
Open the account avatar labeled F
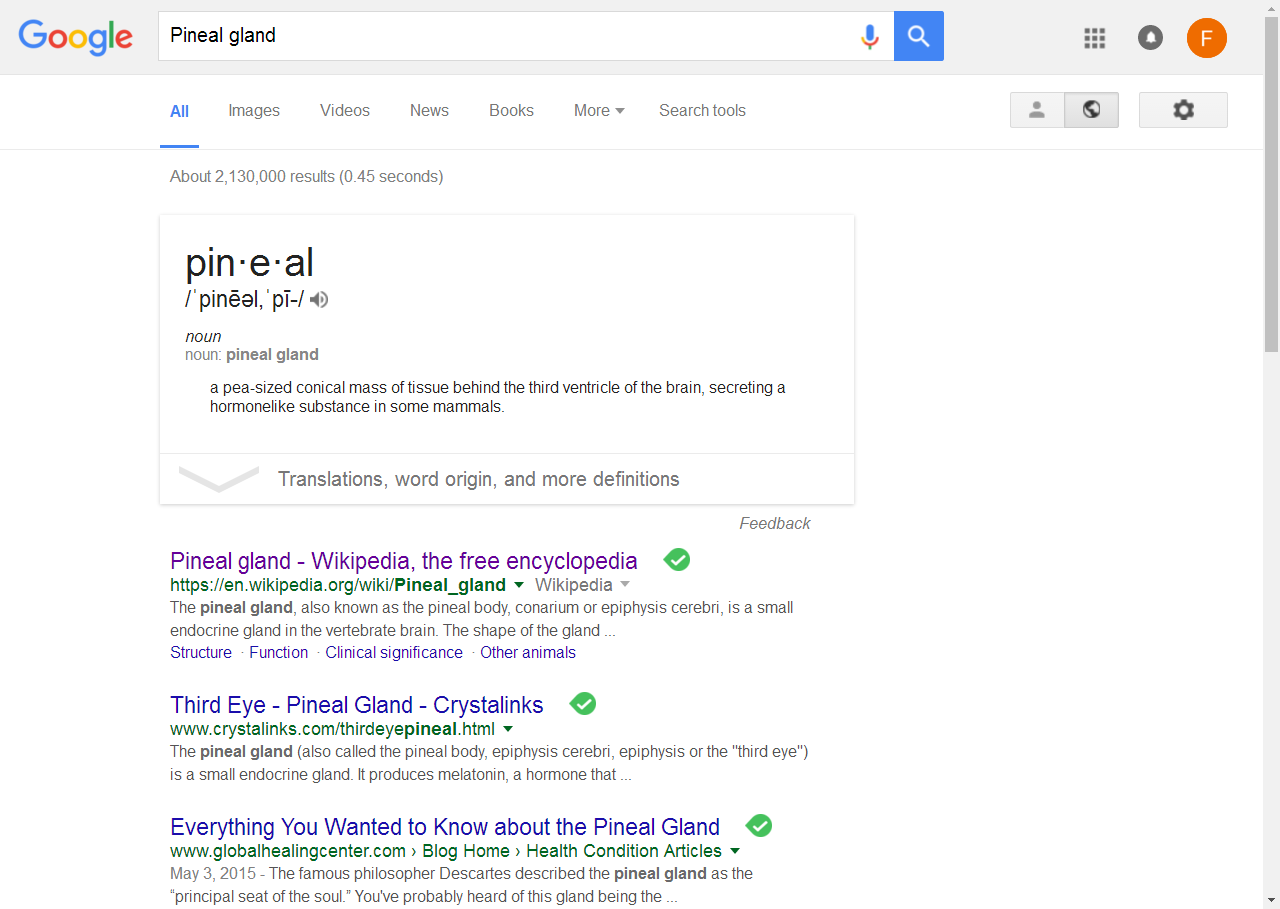click(1207, 38)
